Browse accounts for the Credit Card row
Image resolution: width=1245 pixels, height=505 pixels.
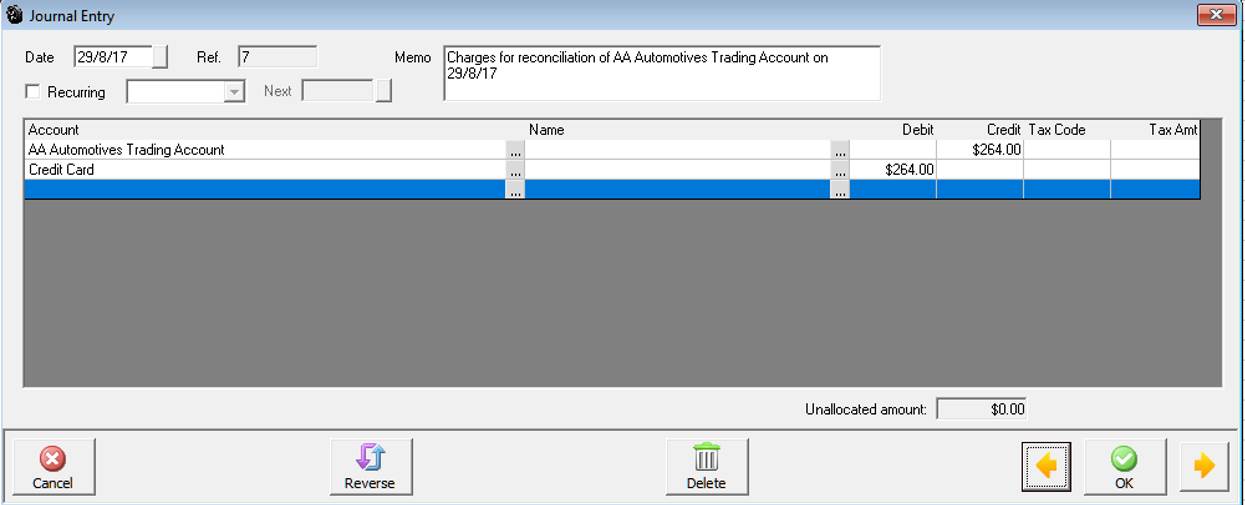point(515,171)
